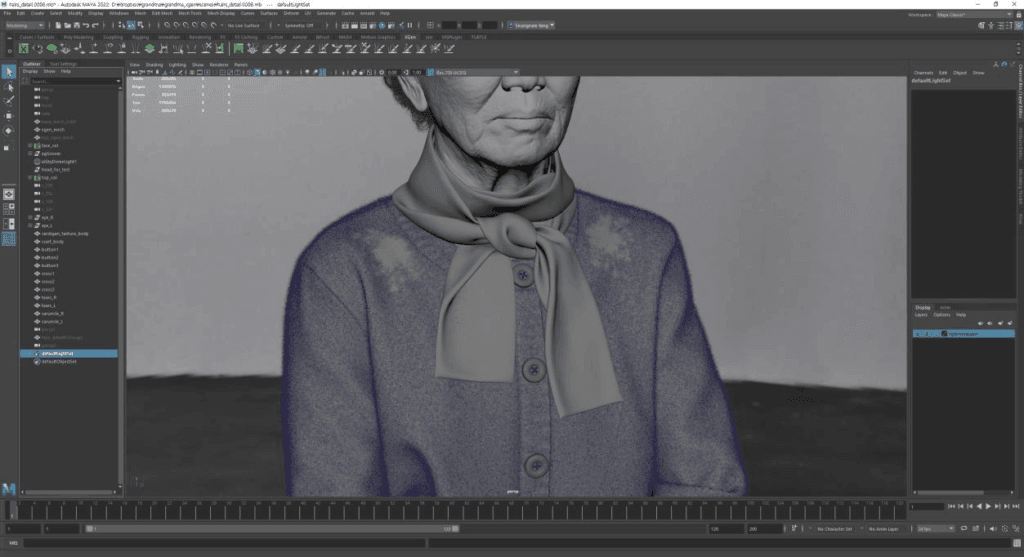The width and height of the screenshot is (1024, 557).
Task: Activate the Lasso select tool
Action: pyautogui.click(x=9, y=87)
